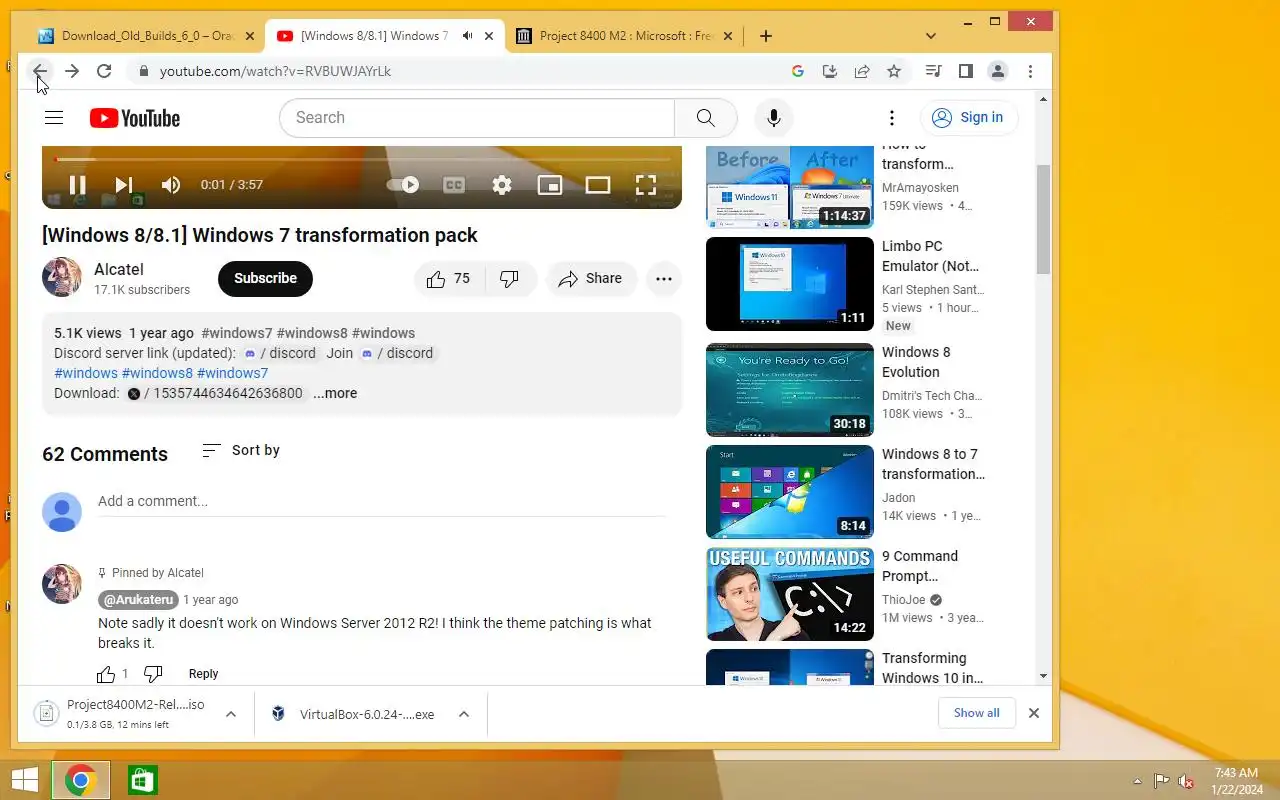Open YouTube settings three-dot menu
1280x800 pixels.
click(891, 118)
